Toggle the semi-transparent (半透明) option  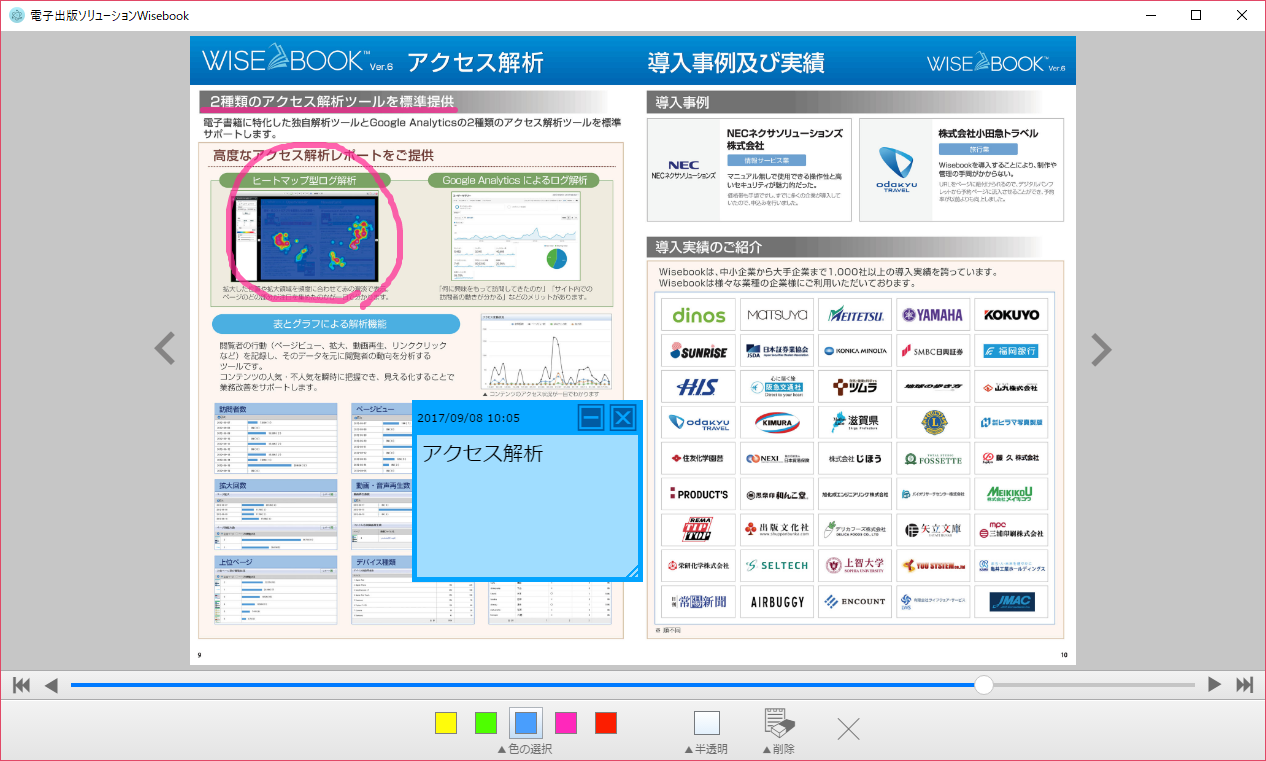pyautogui.click(x=706, y=723)
